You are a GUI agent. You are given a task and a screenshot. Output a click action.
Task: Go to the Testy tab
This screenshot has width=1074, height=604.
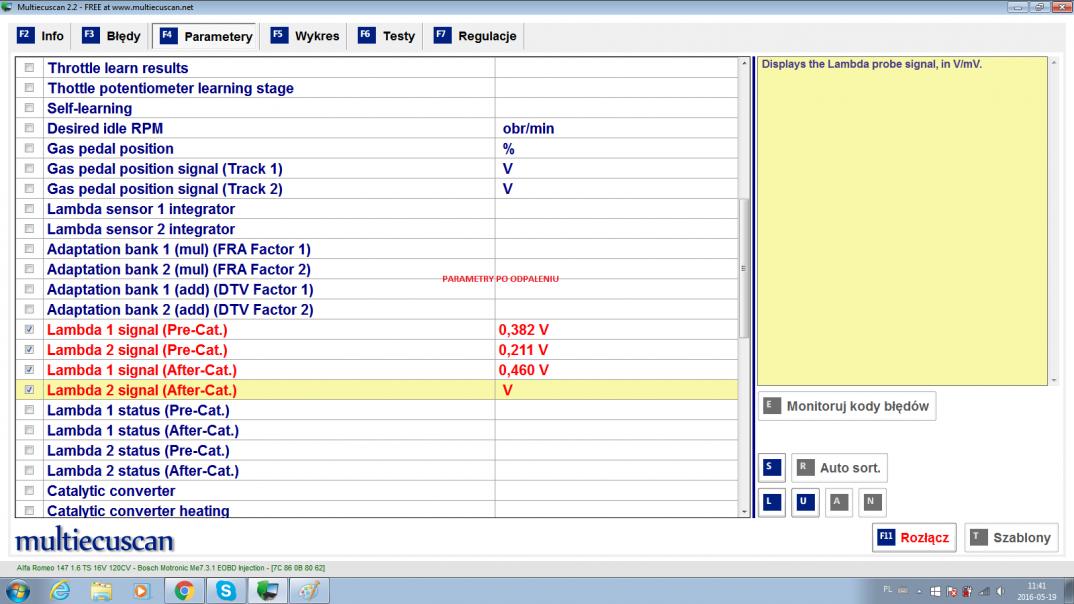click(387, 36)
